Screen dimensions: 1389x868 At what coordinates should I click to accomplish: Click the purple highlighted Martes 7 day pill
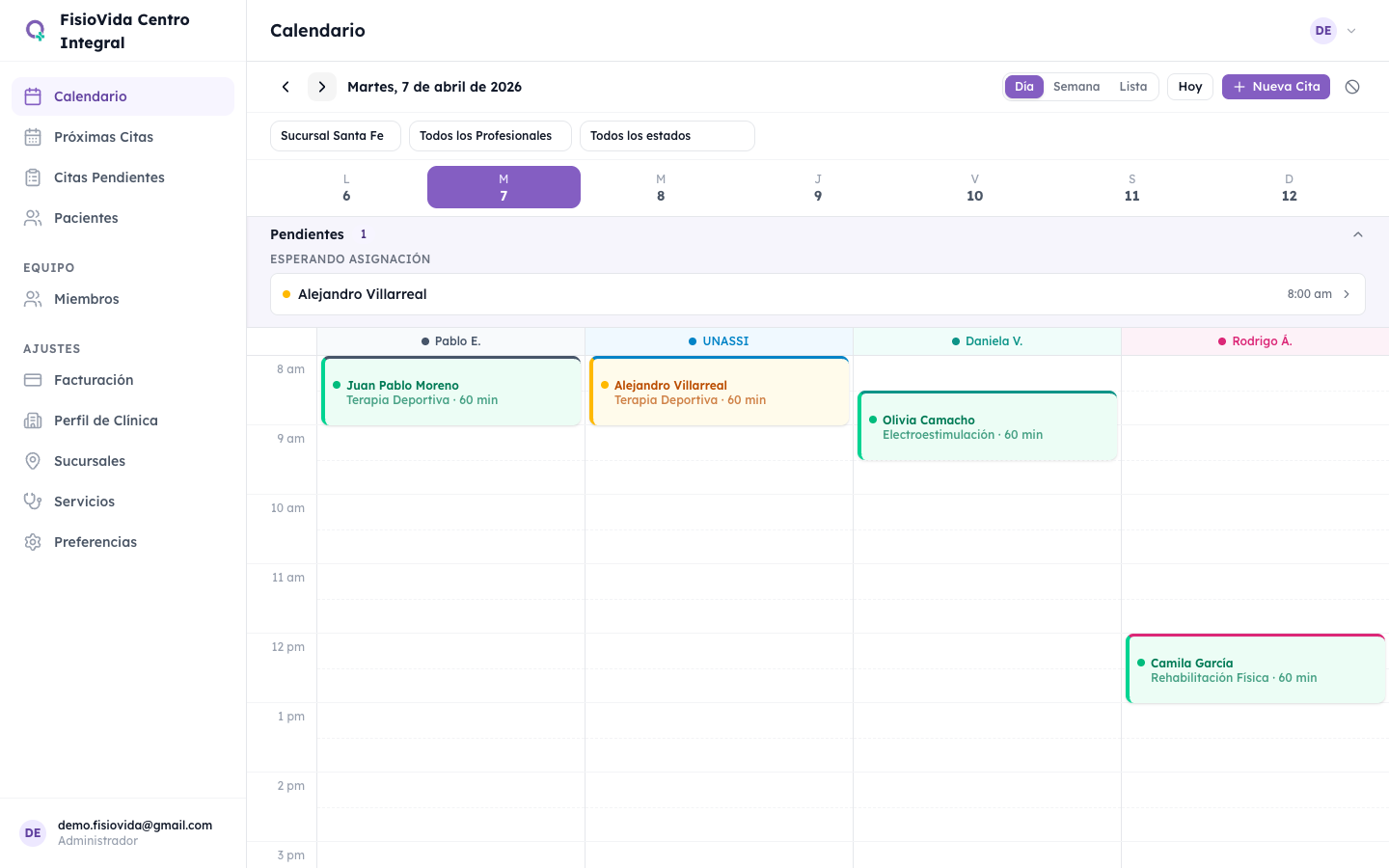pyautogui.click(x=503, y=187)
